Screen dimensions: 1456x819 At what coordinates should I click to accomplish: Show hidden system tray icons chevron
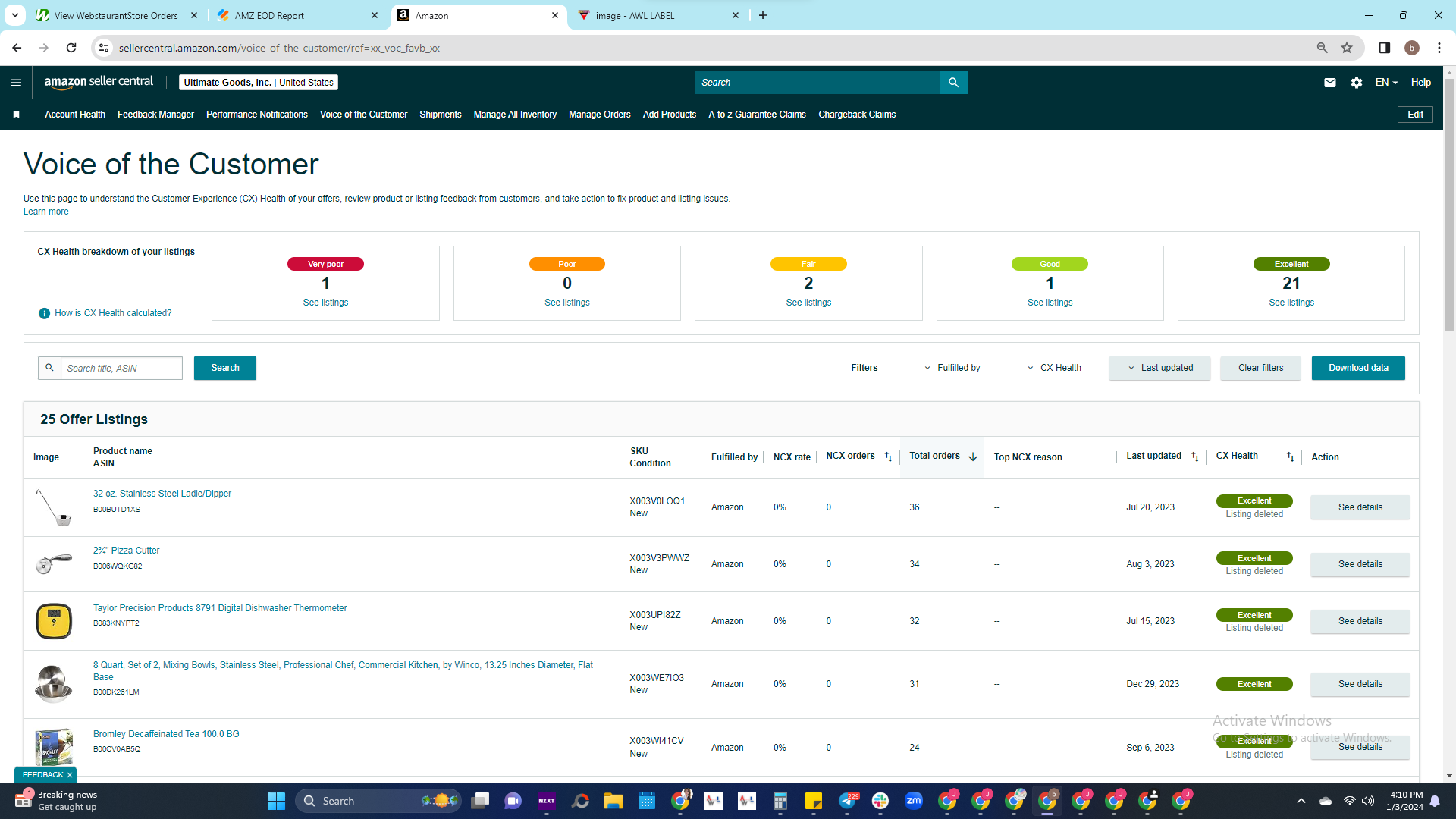point(1301,801)
